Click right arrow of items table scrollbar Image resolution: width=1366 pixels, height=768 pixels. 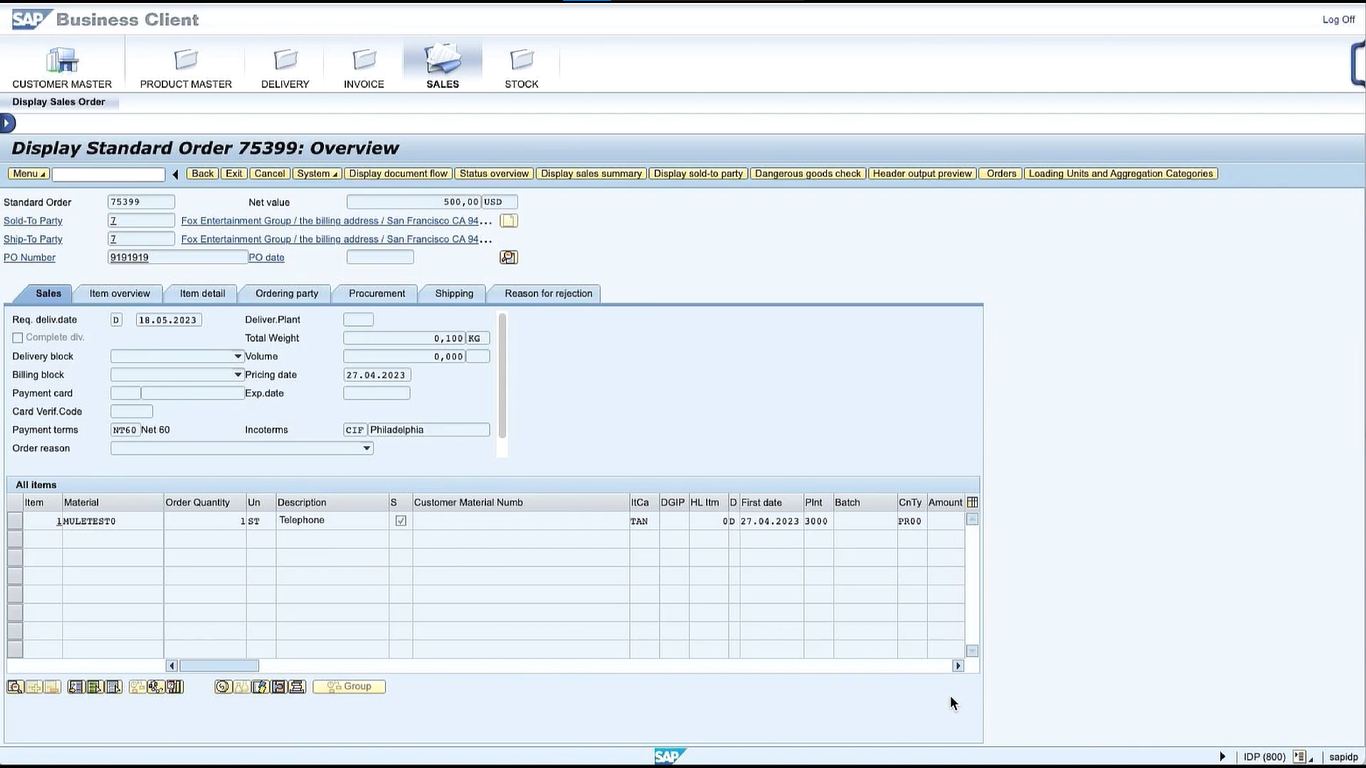pos(958,666)
